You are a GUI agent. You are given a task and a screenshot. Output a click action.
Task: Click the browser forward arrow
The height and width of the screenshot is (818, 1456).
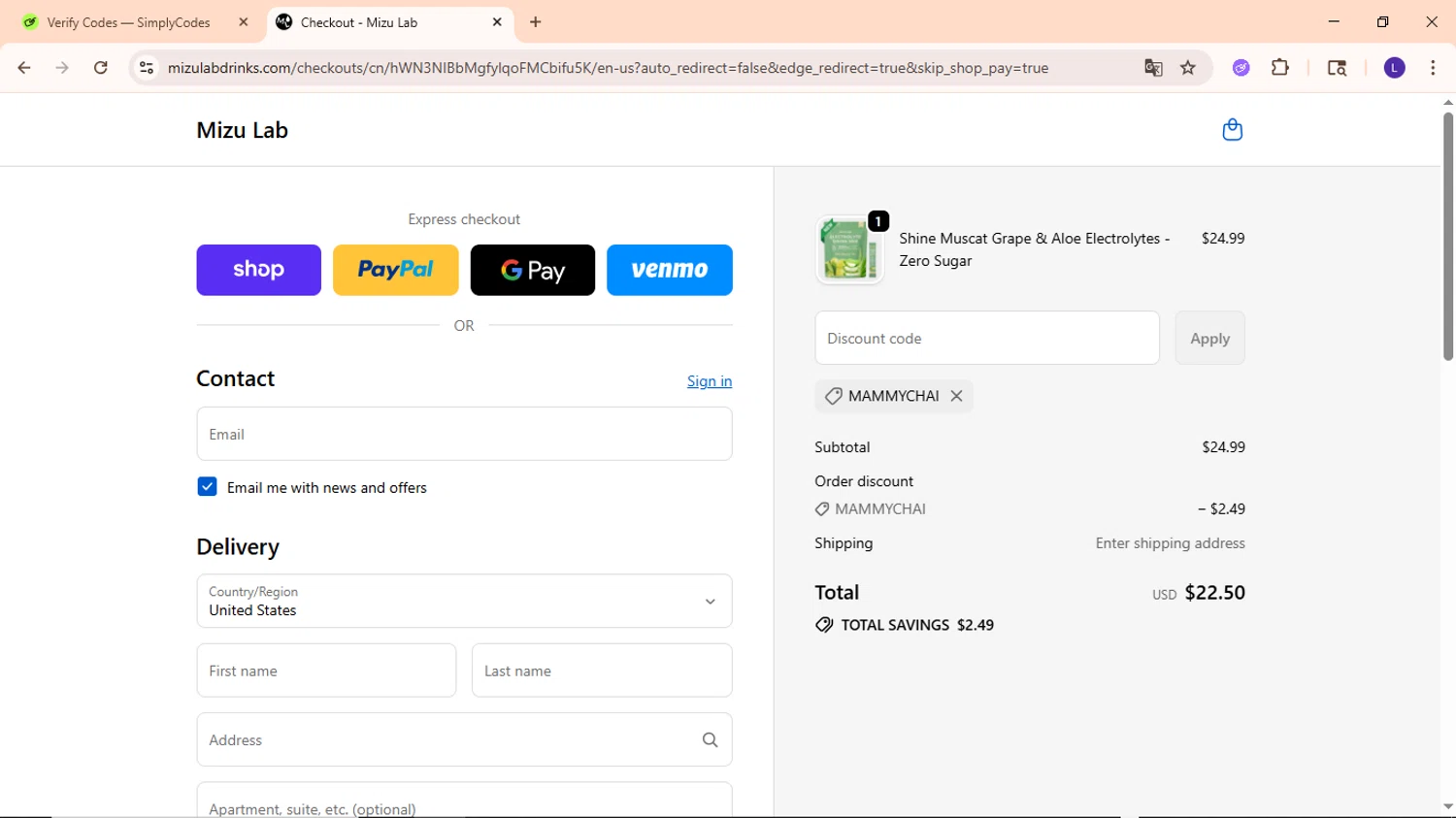(62, 68)
